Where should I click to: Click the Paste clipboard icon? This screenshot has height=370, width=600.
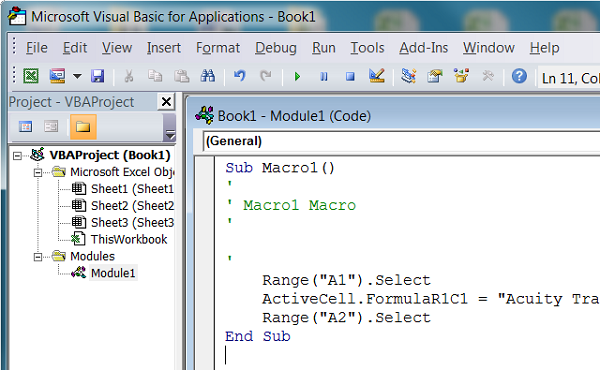coord(181,76)
